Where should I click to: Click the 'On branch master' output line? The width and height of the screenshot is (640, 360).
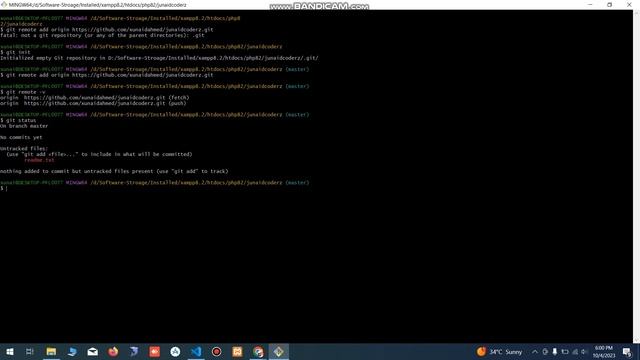tap(24, 126)
